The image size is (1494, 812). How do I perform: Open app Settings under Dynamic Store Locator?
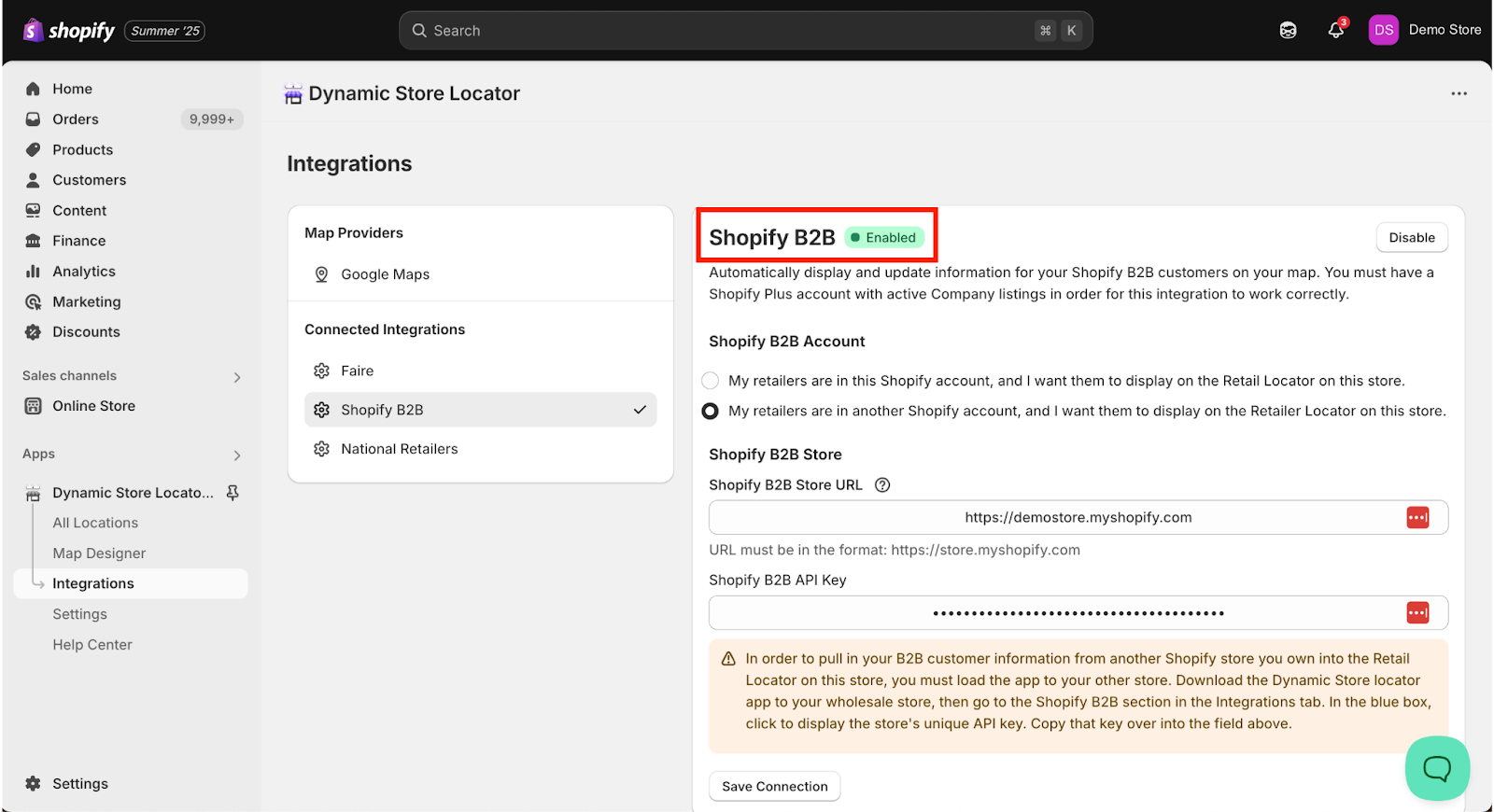pyautogui.click(x=80, y=614)
